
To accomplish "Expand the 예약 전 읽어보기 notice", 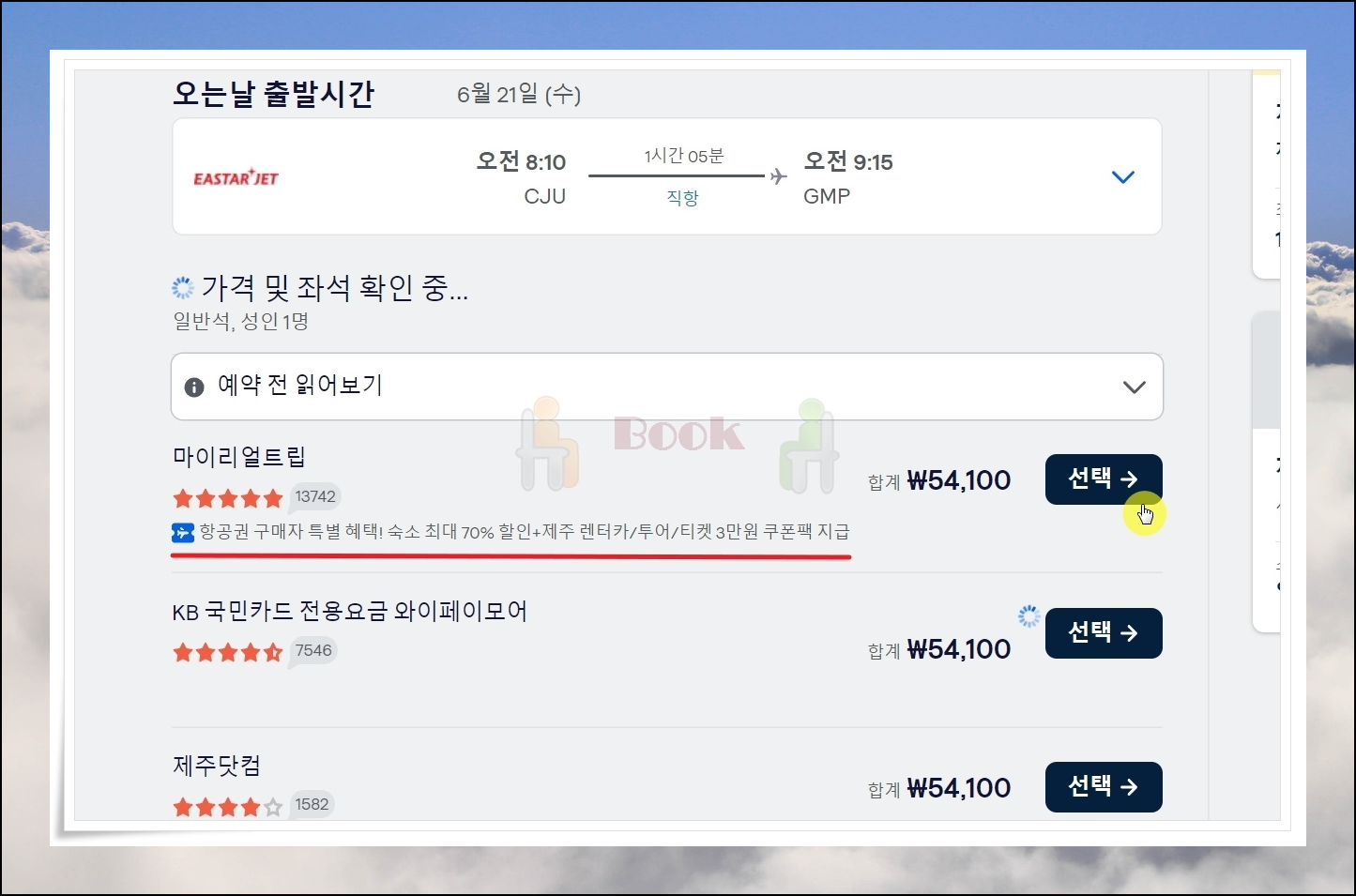I will click(x=1135, y=387).
